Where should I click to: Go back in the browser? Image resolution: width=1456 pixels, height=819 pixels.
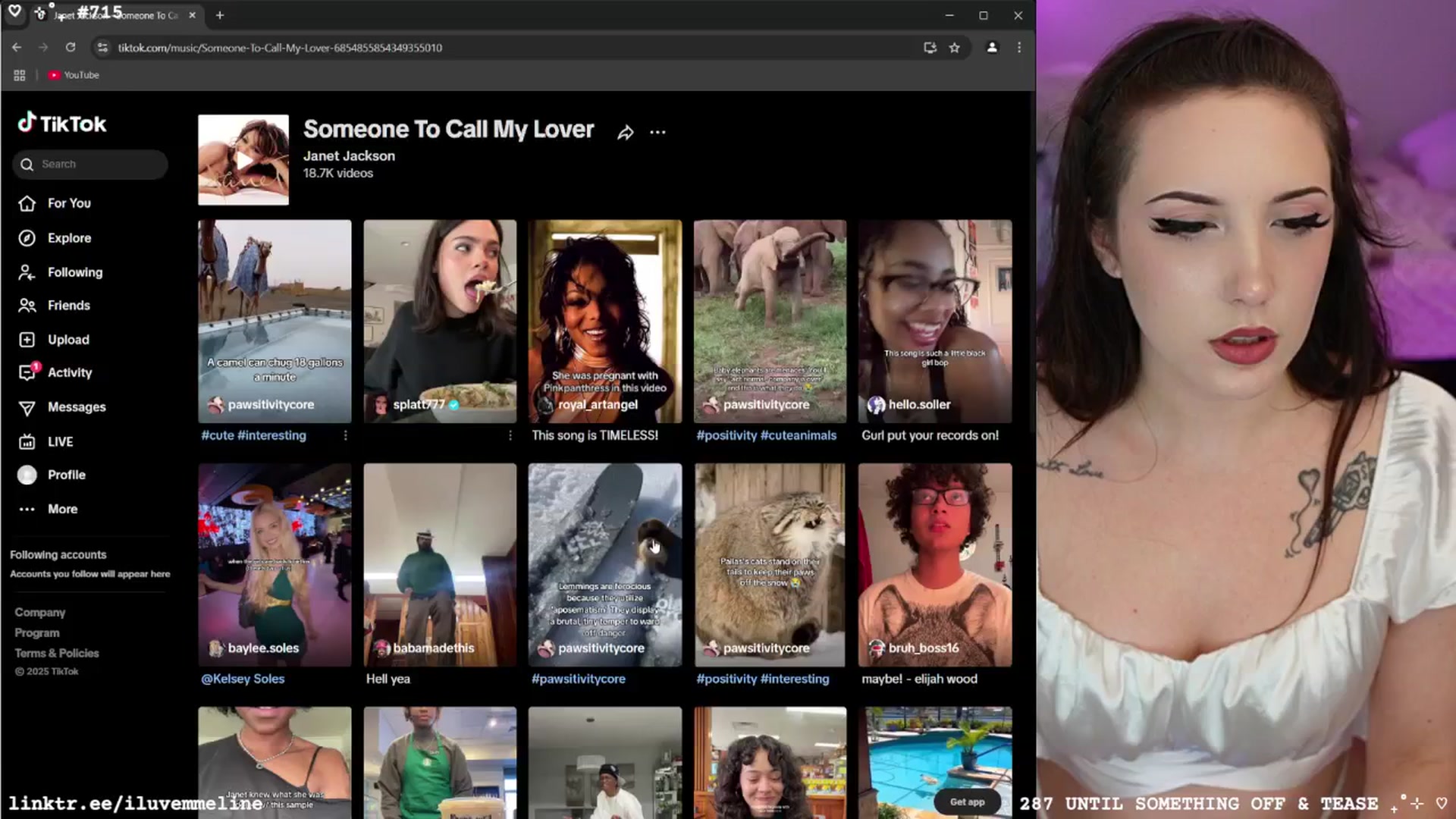[x=17, y=47]
